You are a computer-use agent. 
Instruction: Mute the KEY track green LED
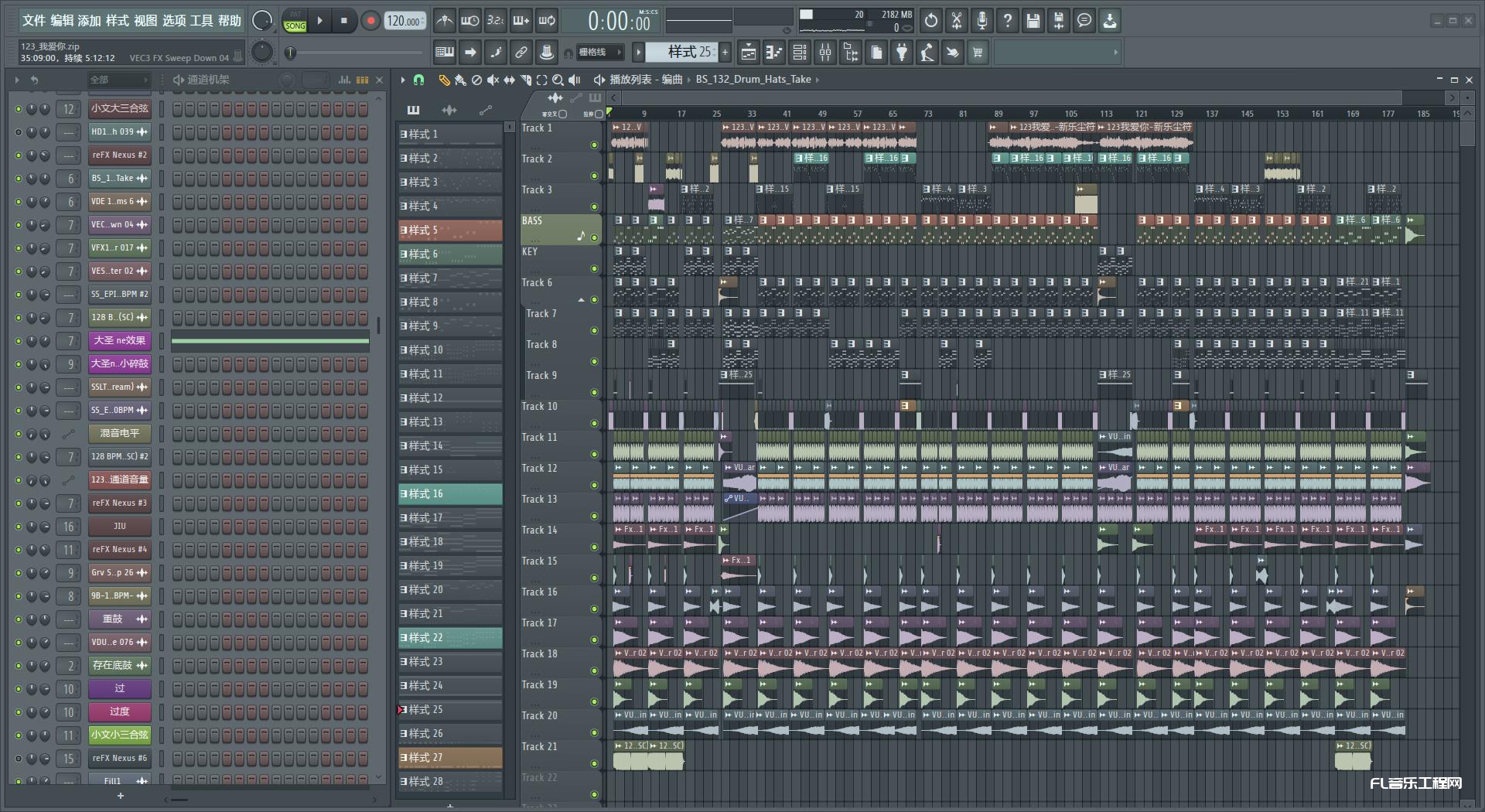point(594,269)
